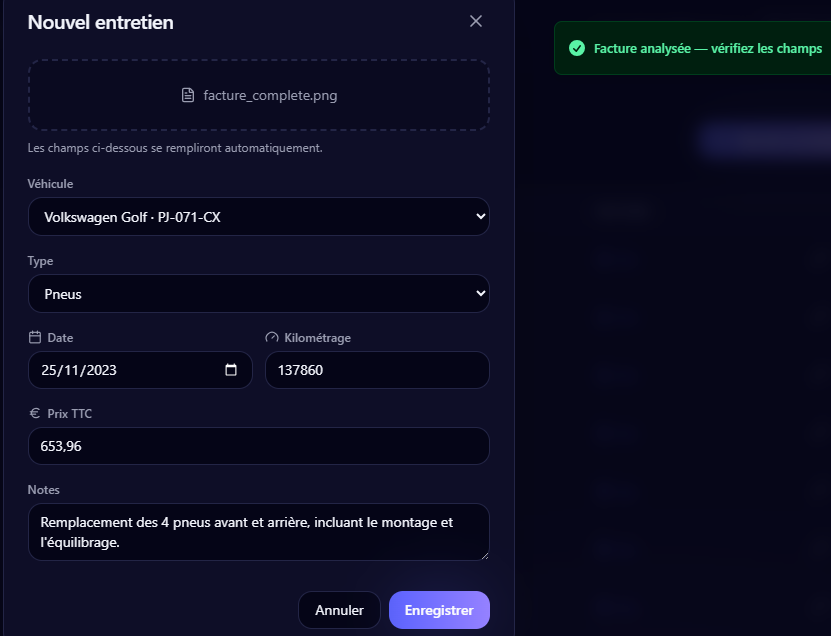Viewport: 831px width, 636px height.
Task: Click the green checkmark in the notification
Action: pos(577,48)
